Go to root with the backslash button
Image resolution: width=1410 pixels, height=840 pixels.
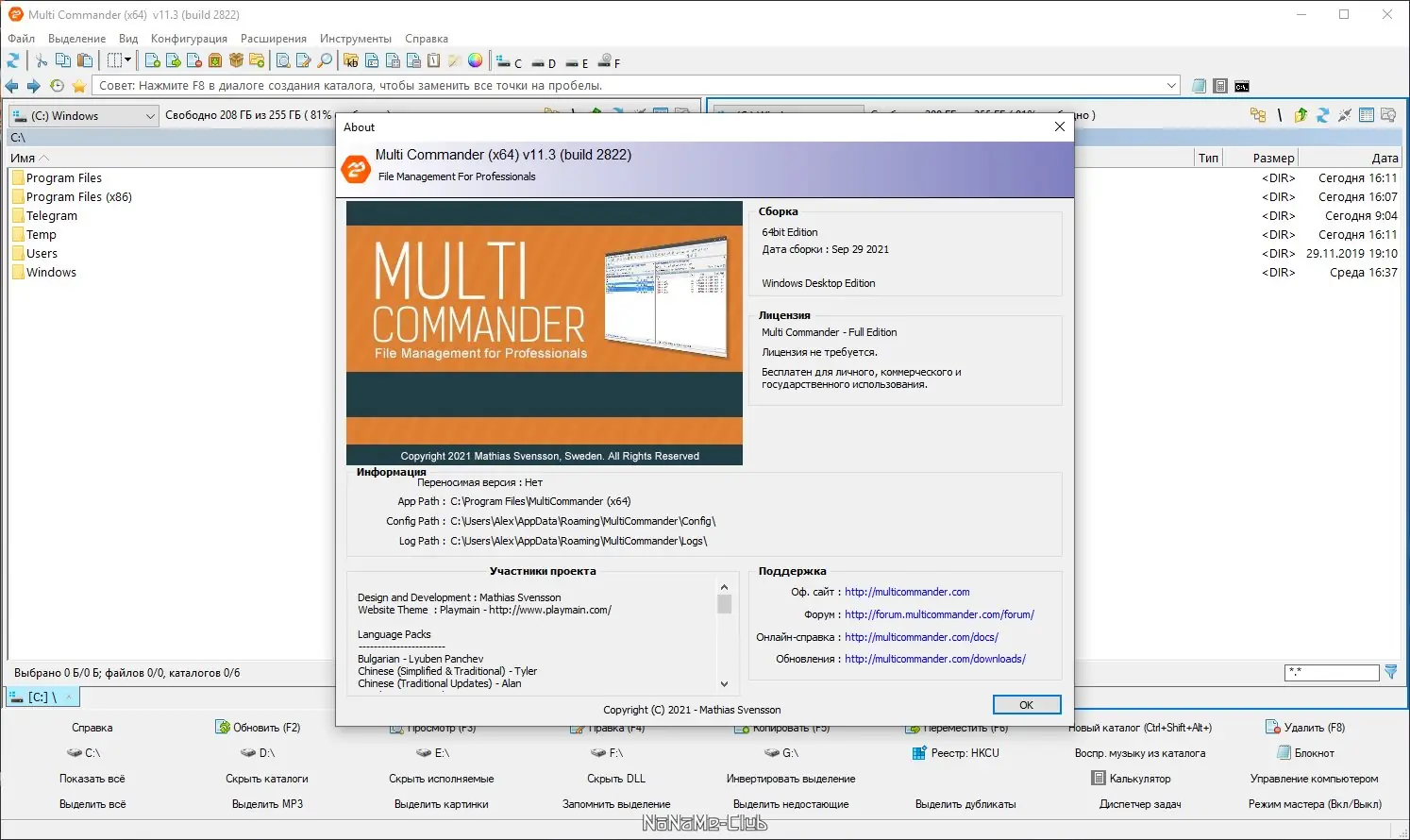pos(1280,115)
